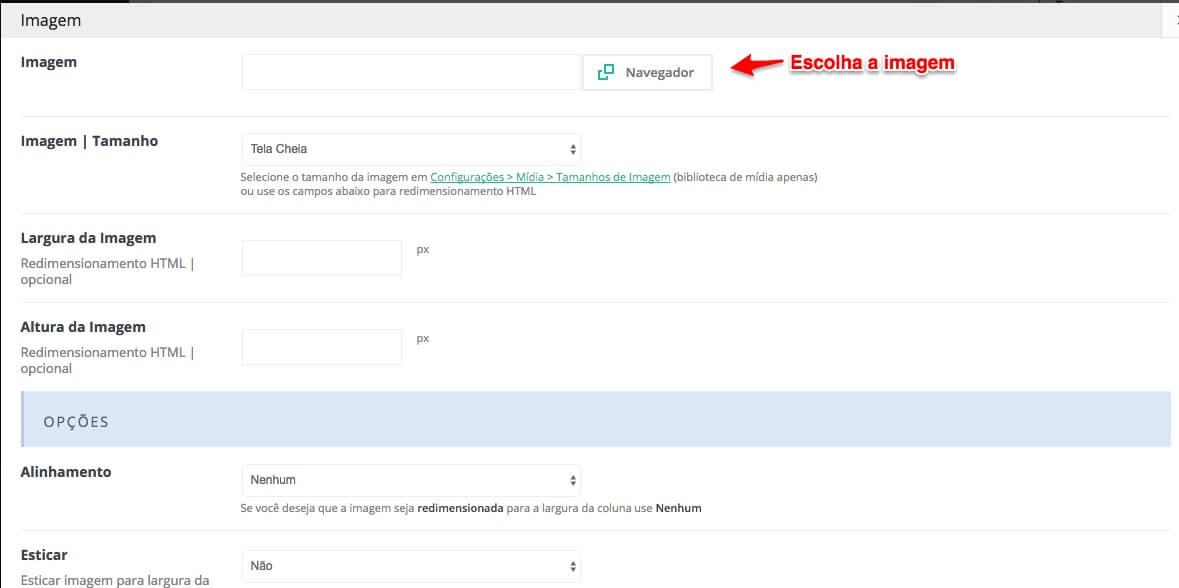Click the OPÇÕES section header
Screen dimensions: 1179x588
pyautogui.click(x=76, y=421)
